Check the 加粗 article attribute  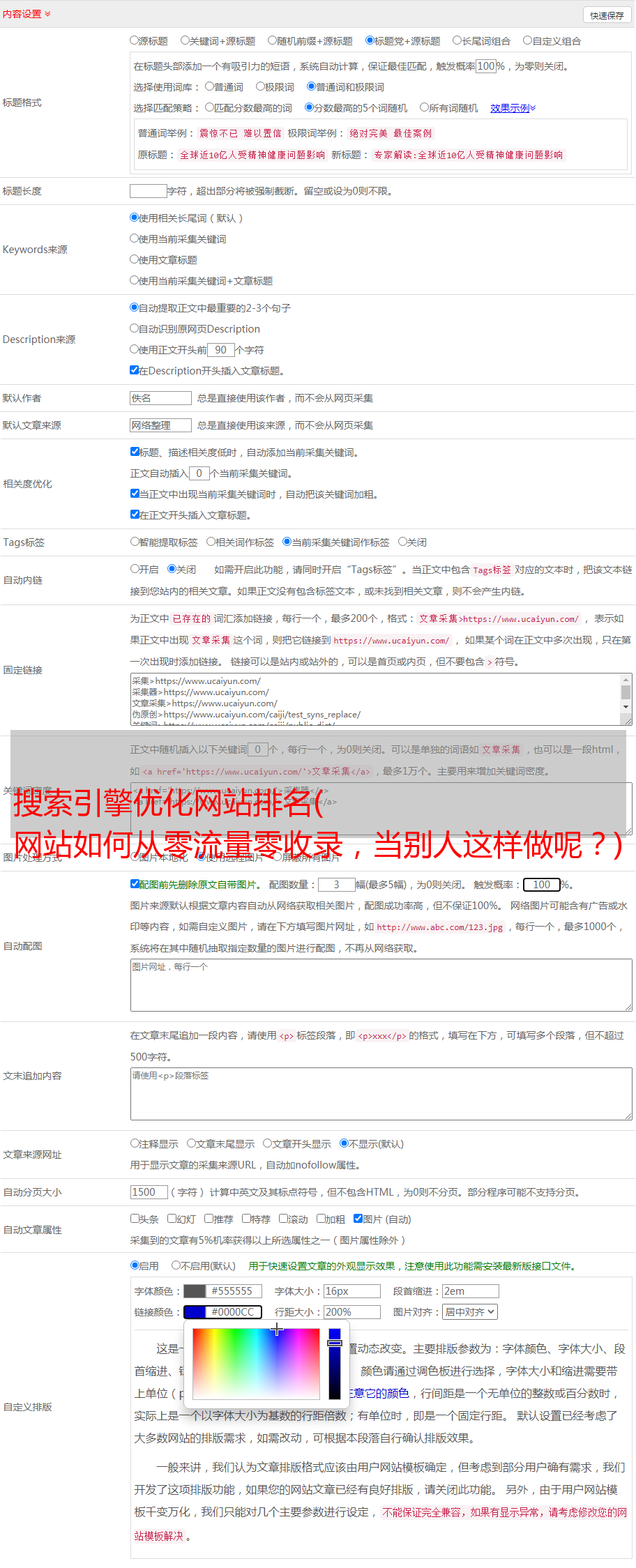(x=321, y=1219)
